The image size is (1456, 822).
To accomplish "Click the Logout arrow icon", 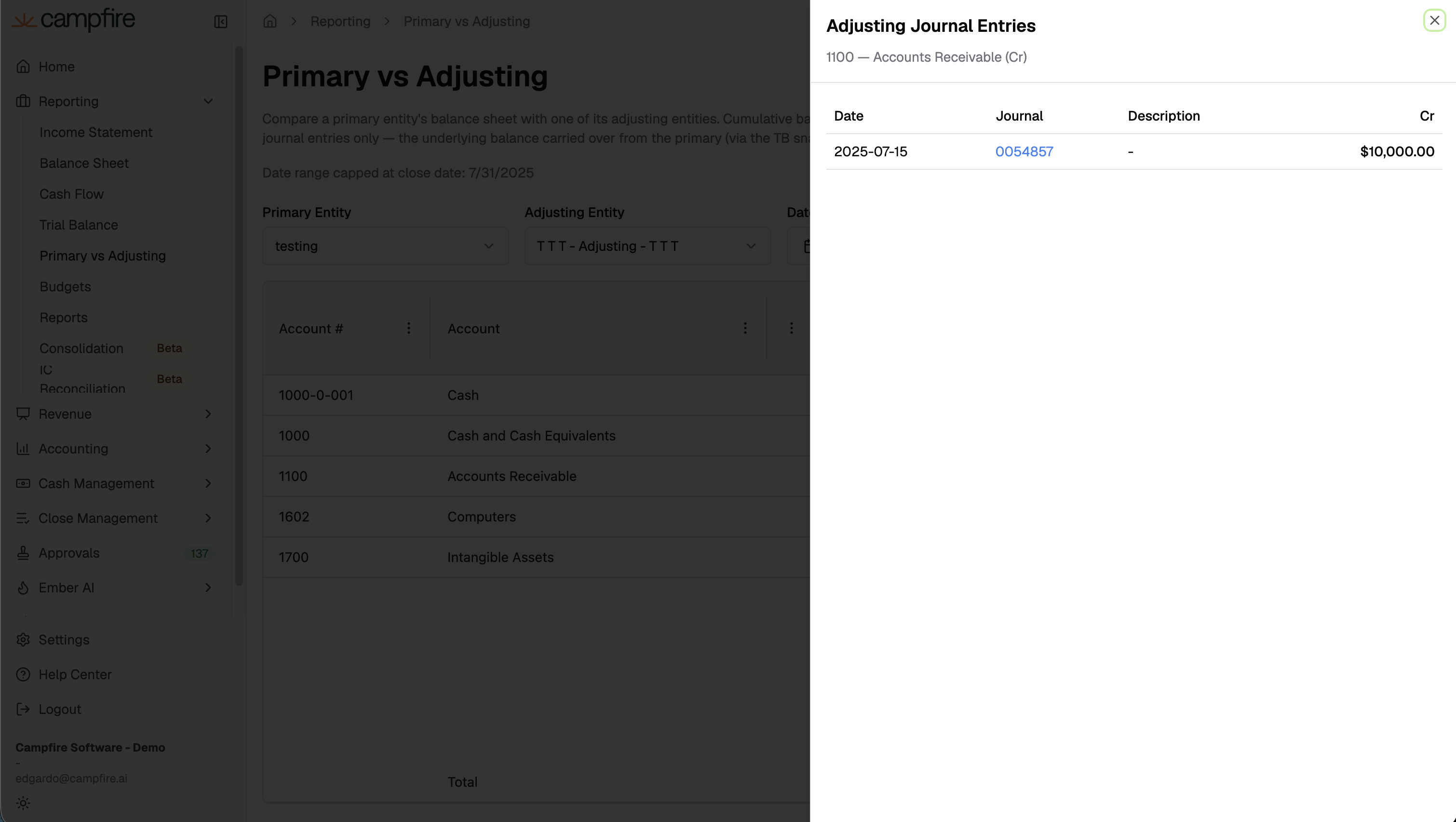I will [23, 710].
